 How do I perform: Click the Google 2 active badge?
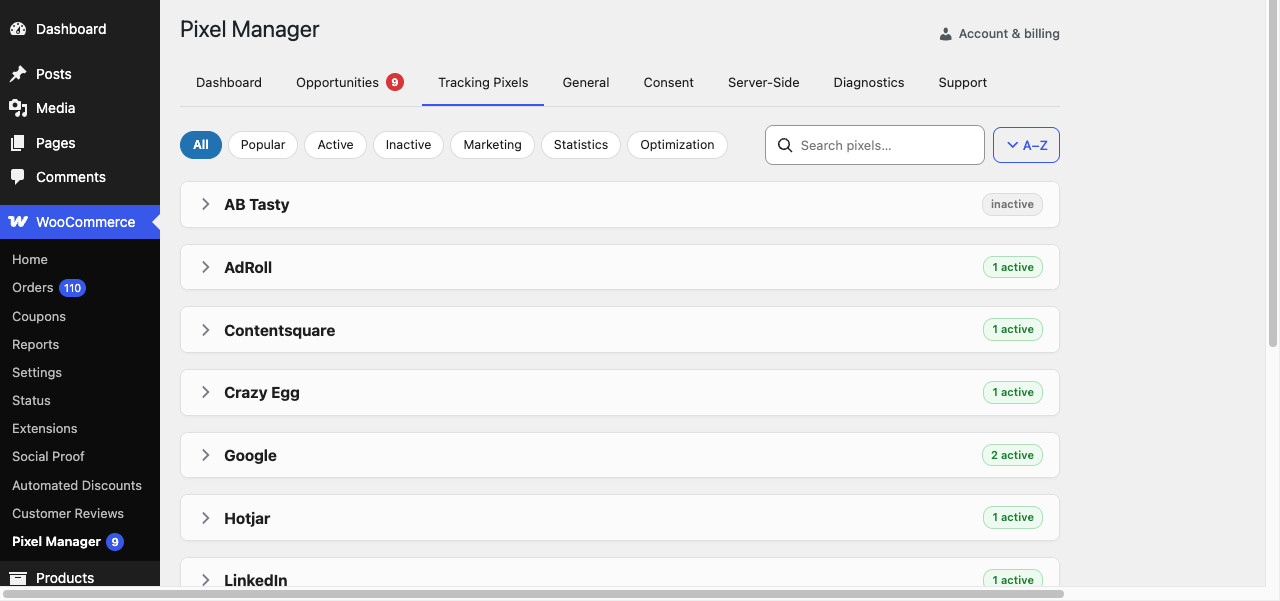point(1012,455)
